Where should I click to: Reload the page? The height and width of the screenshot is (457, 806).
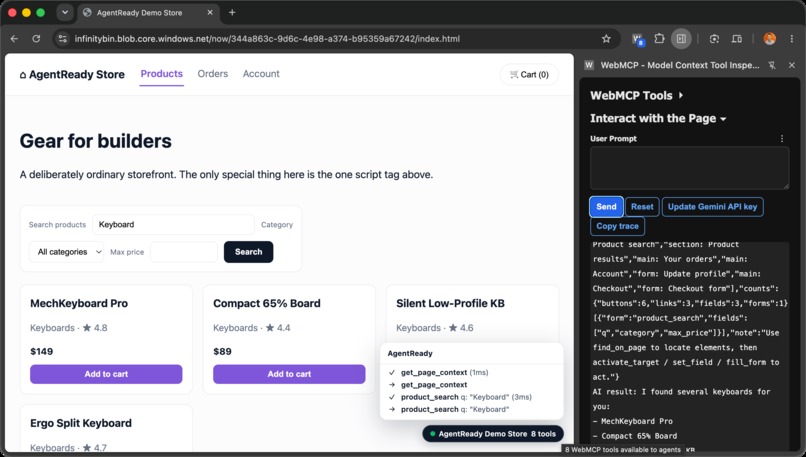pos(36,39)
